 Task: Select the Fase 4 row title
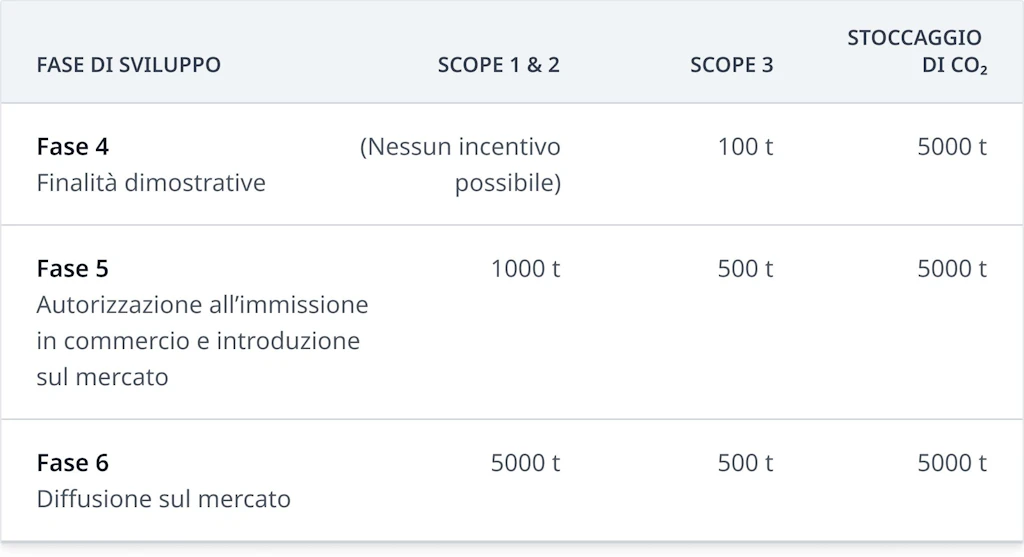click(x=73, y=147)
